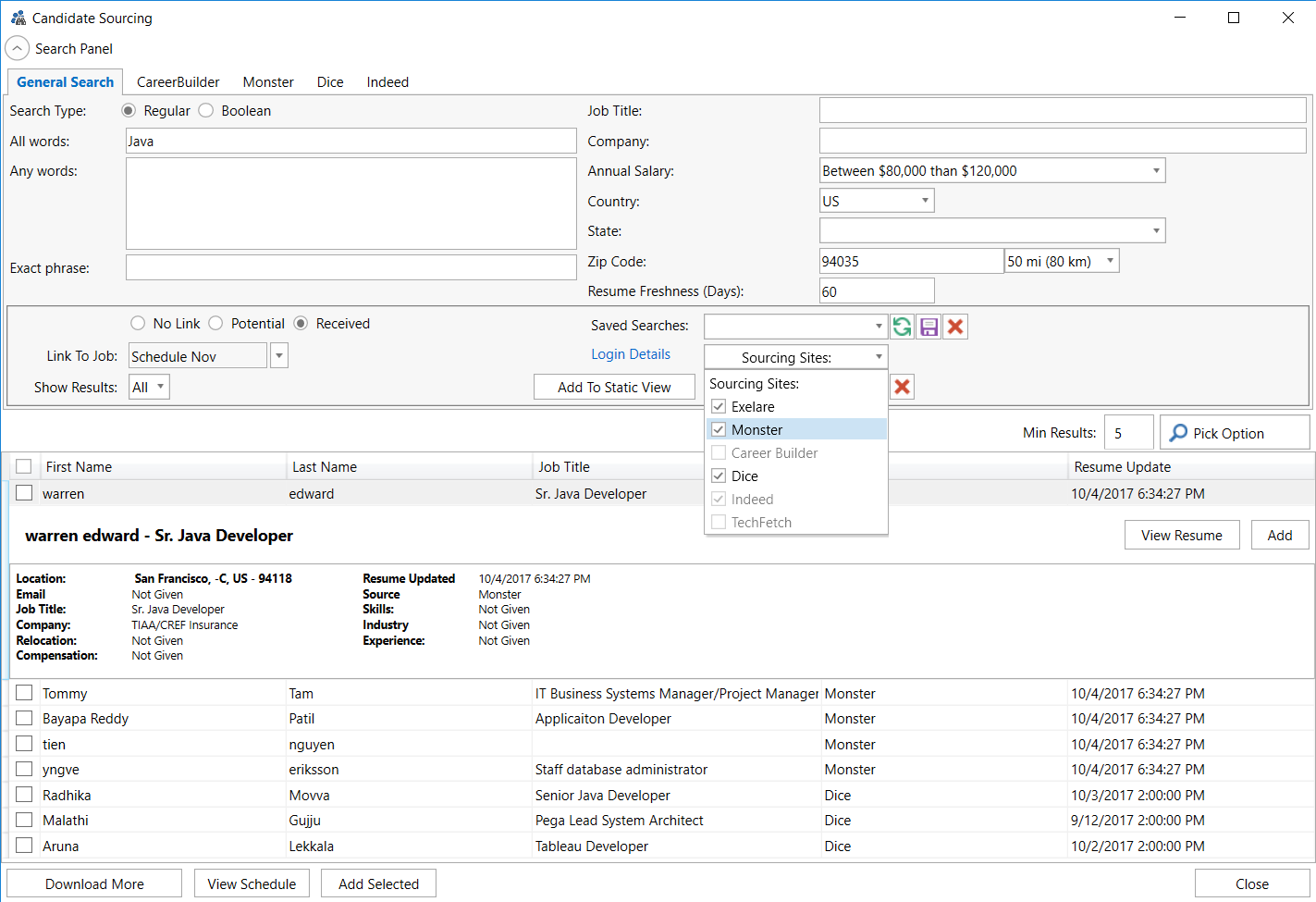Click the red X icon beside the Sourcing Sites checklist

click(903, 387)
